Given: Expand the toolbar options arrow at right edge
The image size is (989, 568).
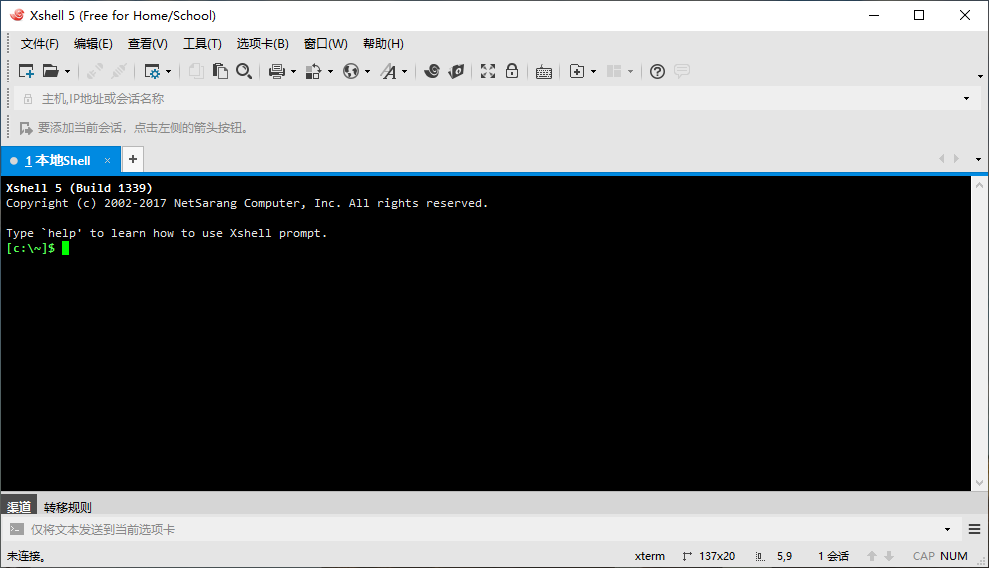Looking at the screenshot, I should pos(980,76).
